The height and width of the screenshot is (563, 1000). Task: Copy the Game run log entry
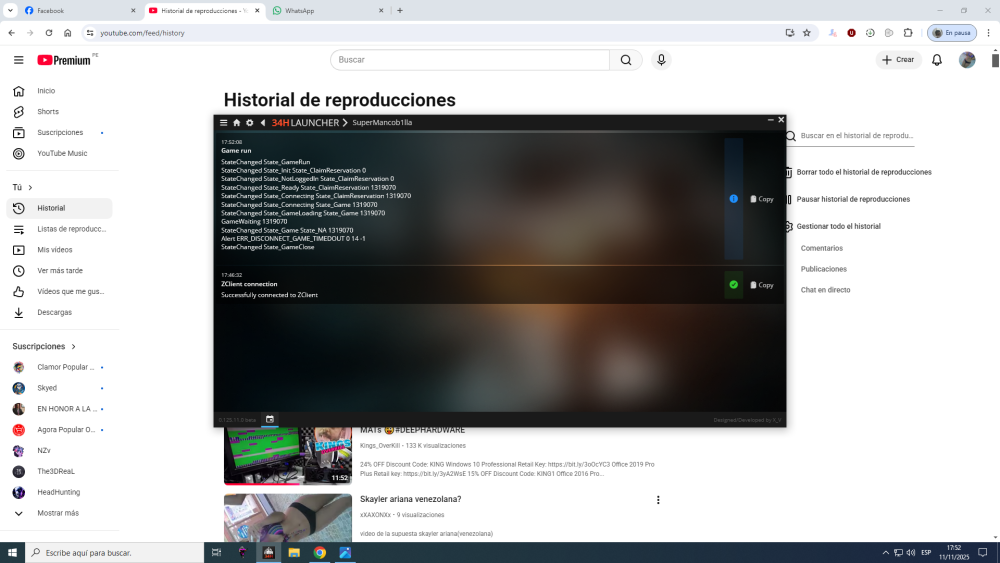[x=762, y=199]
